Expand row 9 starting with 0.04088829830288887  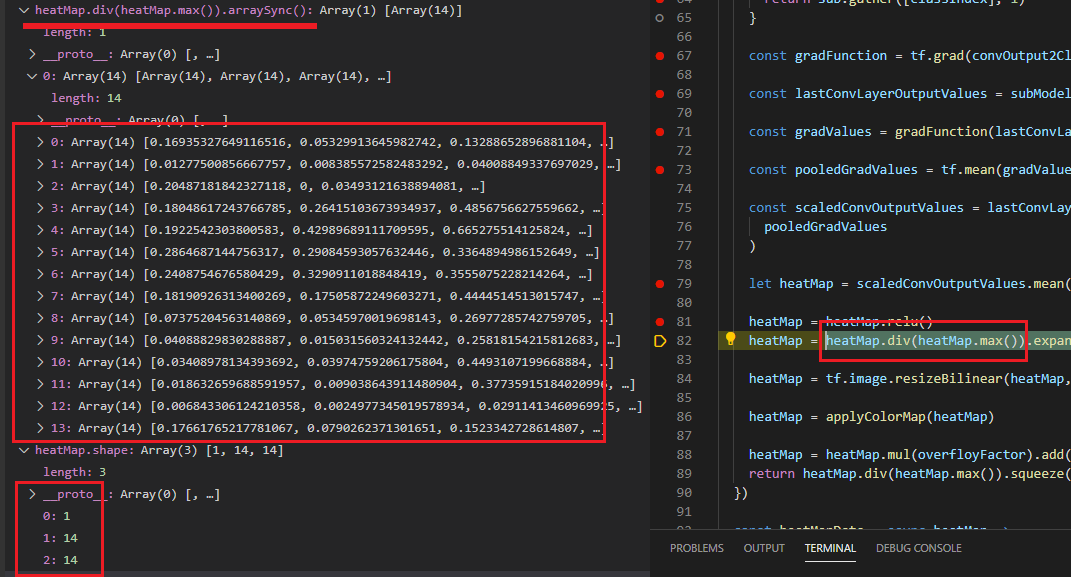40,340
